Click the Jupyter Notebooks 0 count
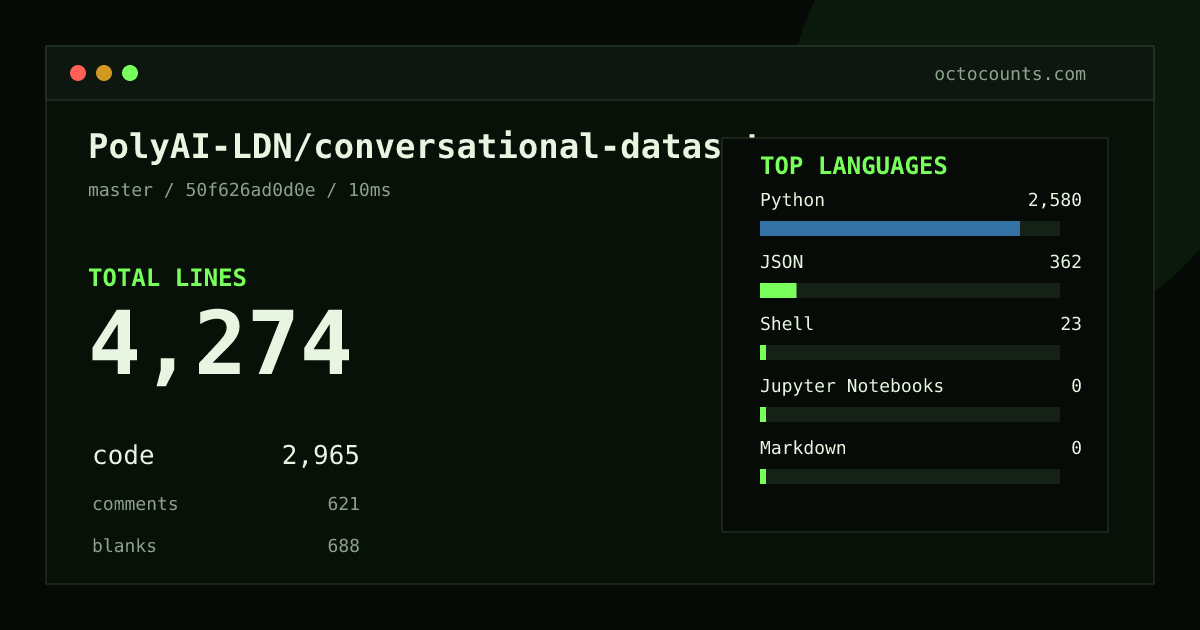 (1076, 386)
